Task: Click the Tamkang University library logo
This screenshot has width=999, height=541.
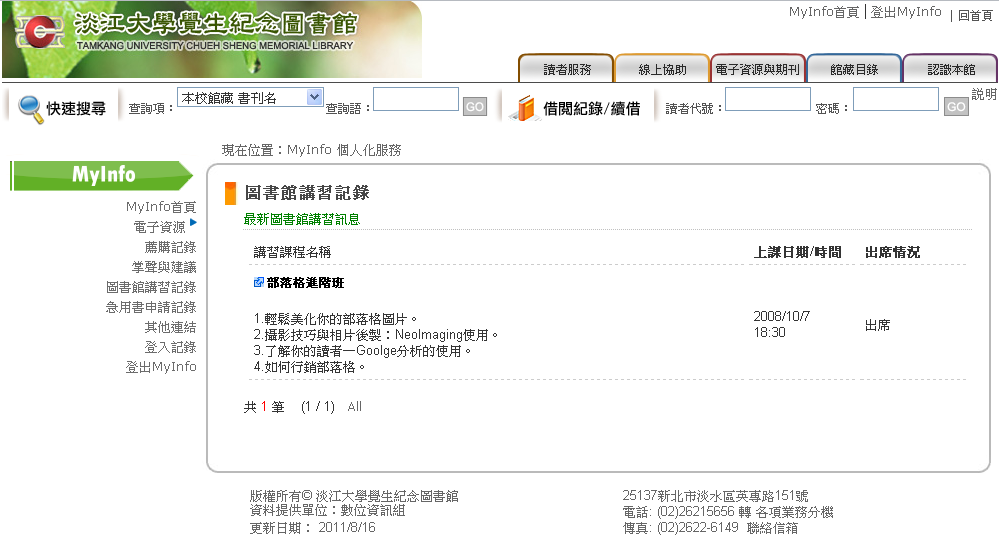Action: coord(38,32)
